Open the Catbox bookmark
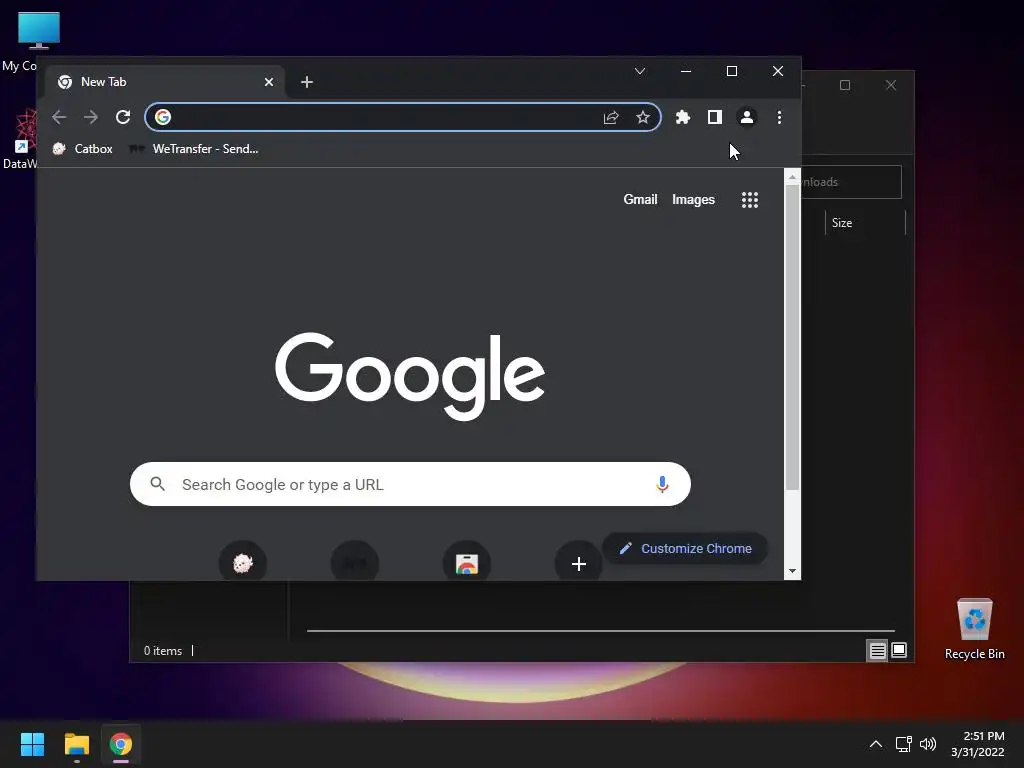The image size is (1024, 768). pyautogui.click(x=82, y=149)
